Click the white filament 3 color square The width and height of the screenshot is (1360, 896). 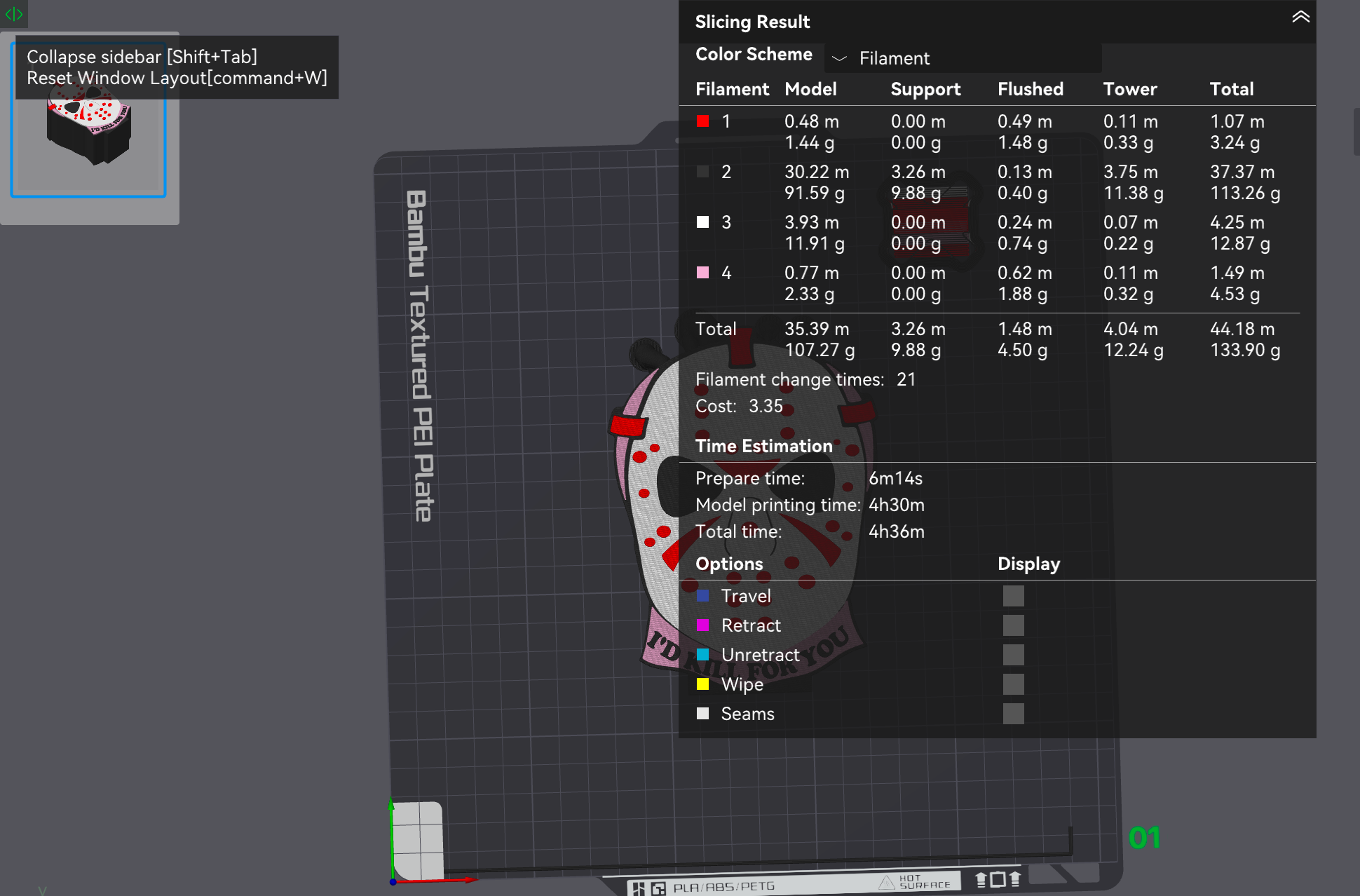pyautogui.click(x=702, y=222)
